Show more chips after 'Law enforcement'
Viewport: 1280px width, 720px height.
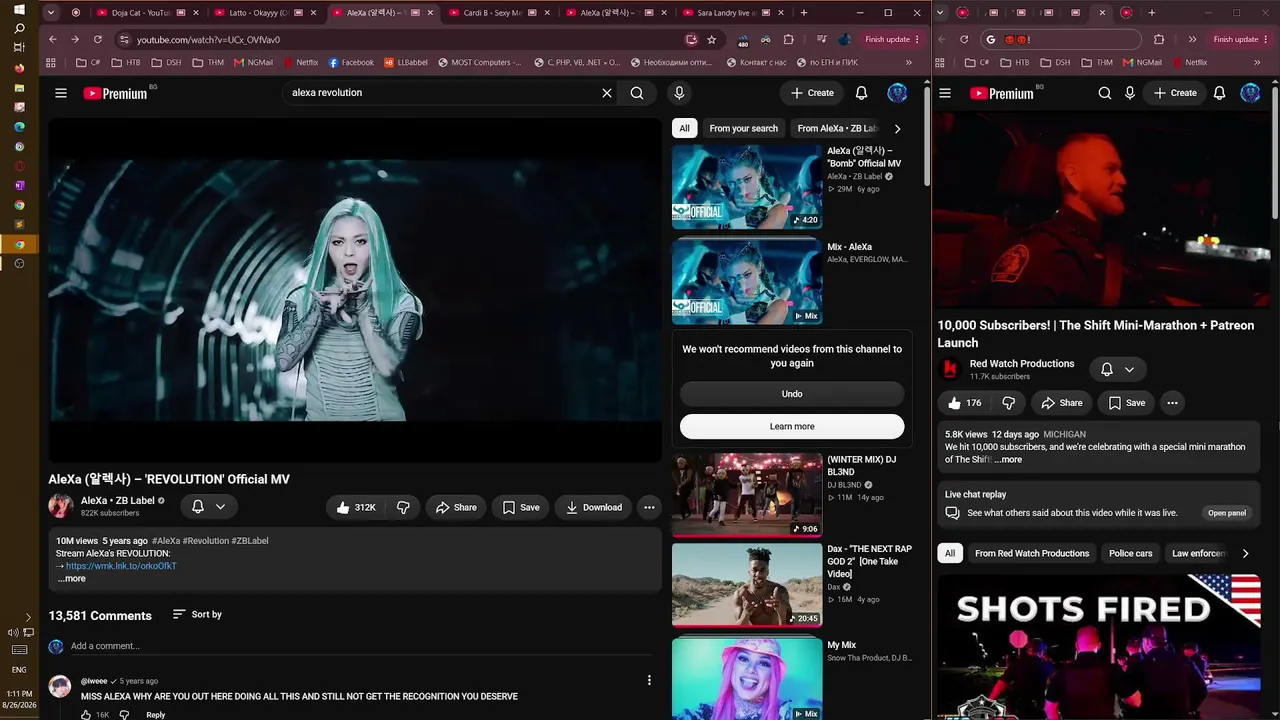1245,553
